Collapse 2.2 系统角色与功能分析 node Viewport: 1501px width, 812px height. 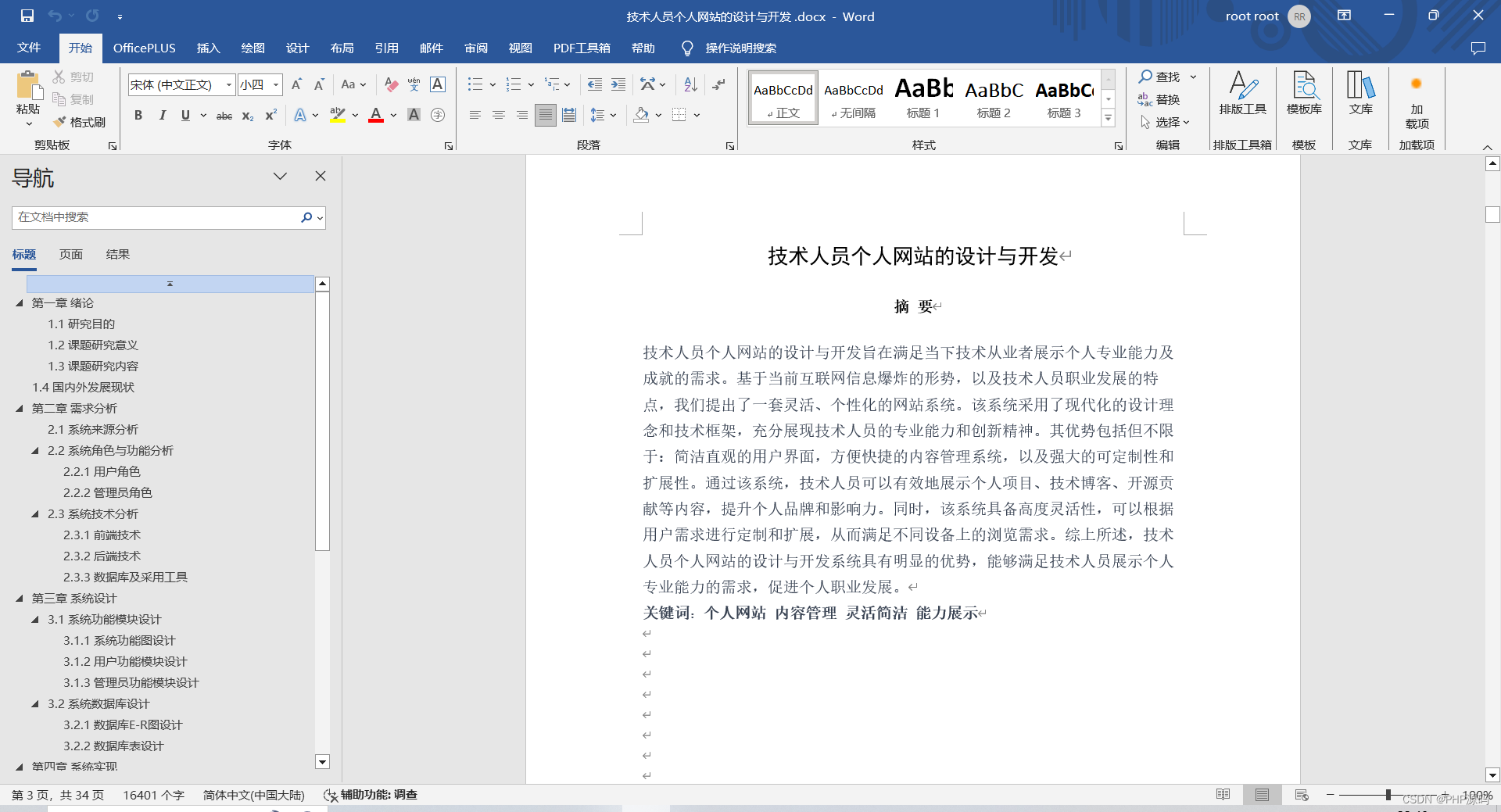(35, 451)
